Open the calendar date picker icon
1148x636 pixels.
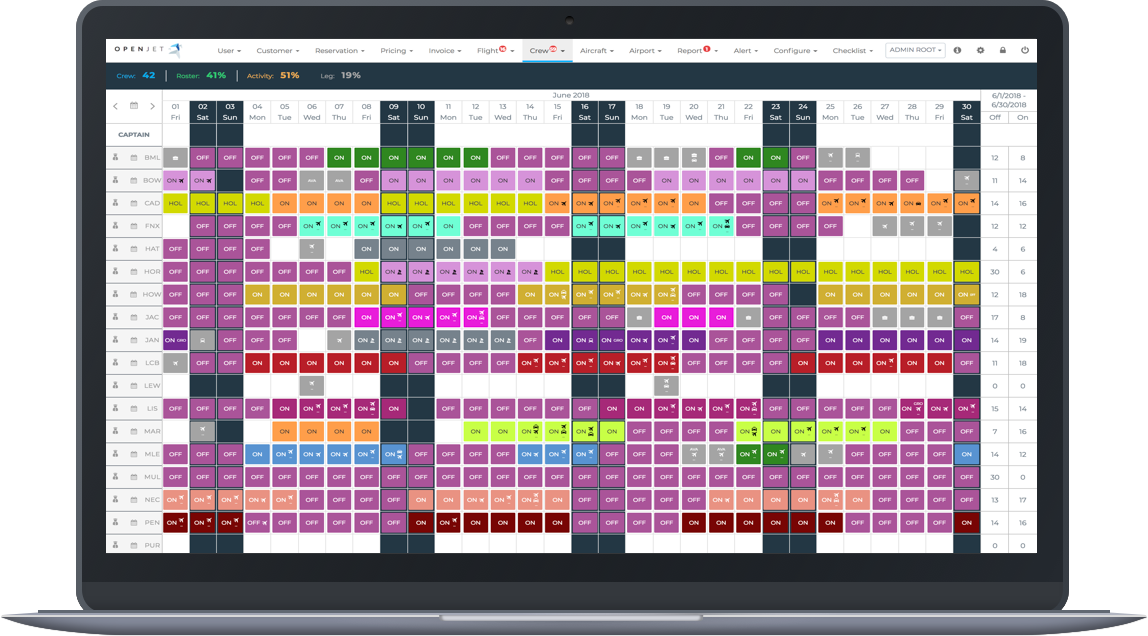[x=134, y=106]
